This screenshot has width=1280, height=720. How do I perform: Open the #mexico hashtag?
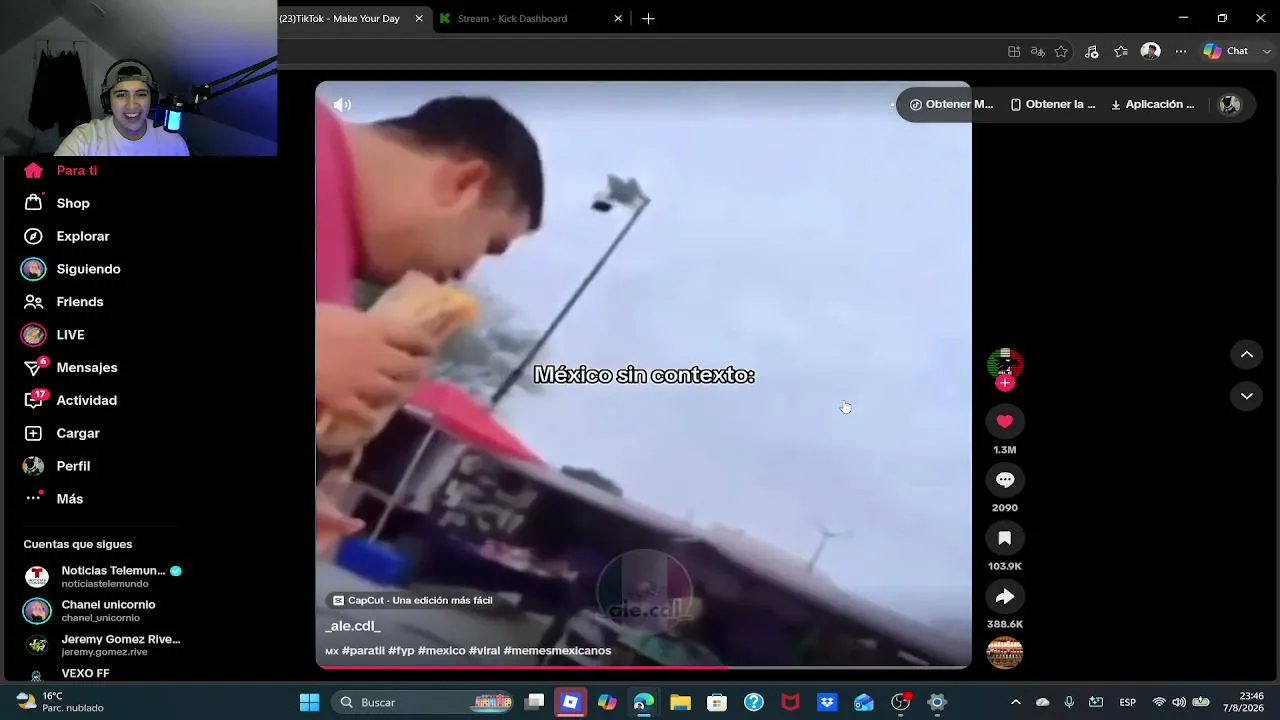pos(442,651)
